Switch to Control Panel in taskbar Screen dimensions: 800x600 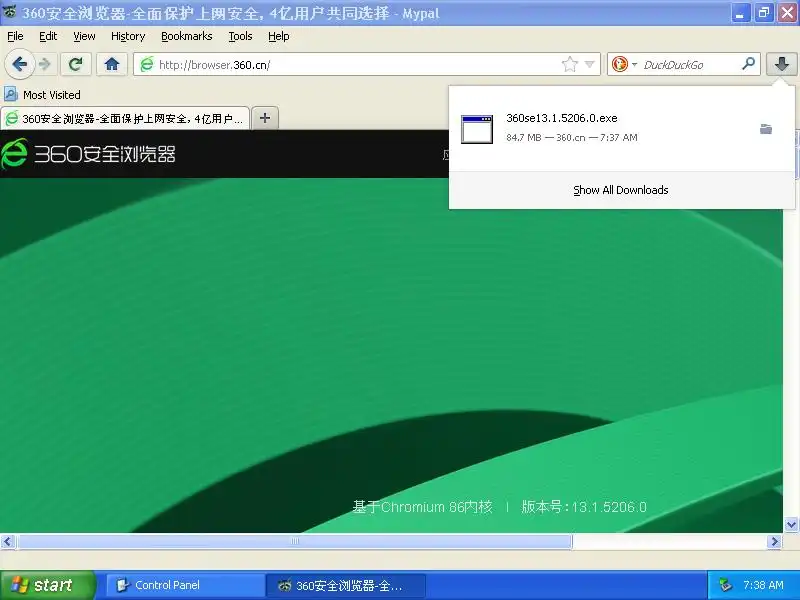point(185,585)
